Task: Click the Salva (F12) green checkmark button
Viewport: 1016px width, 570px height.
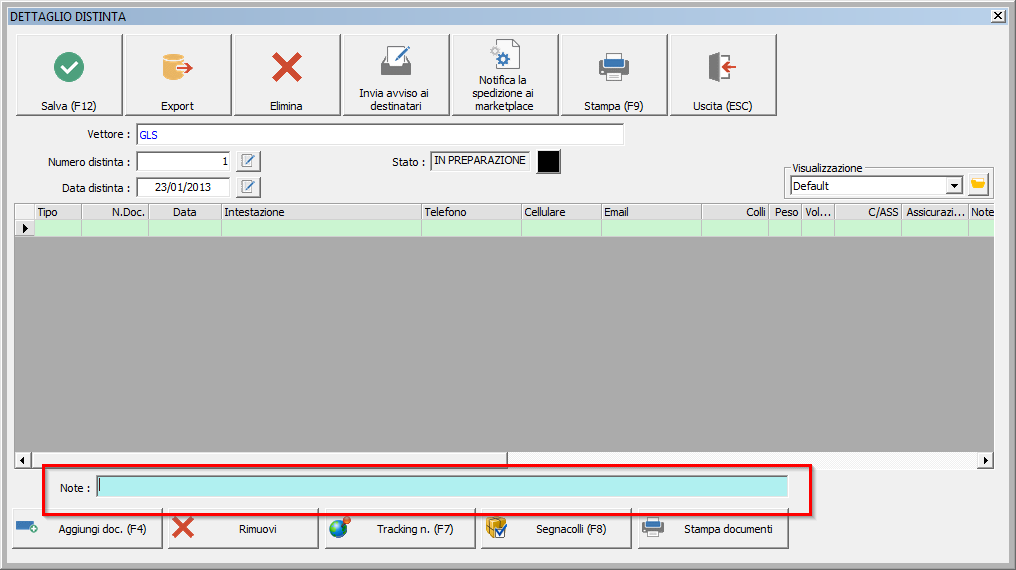Action: (x=69, y=75)
